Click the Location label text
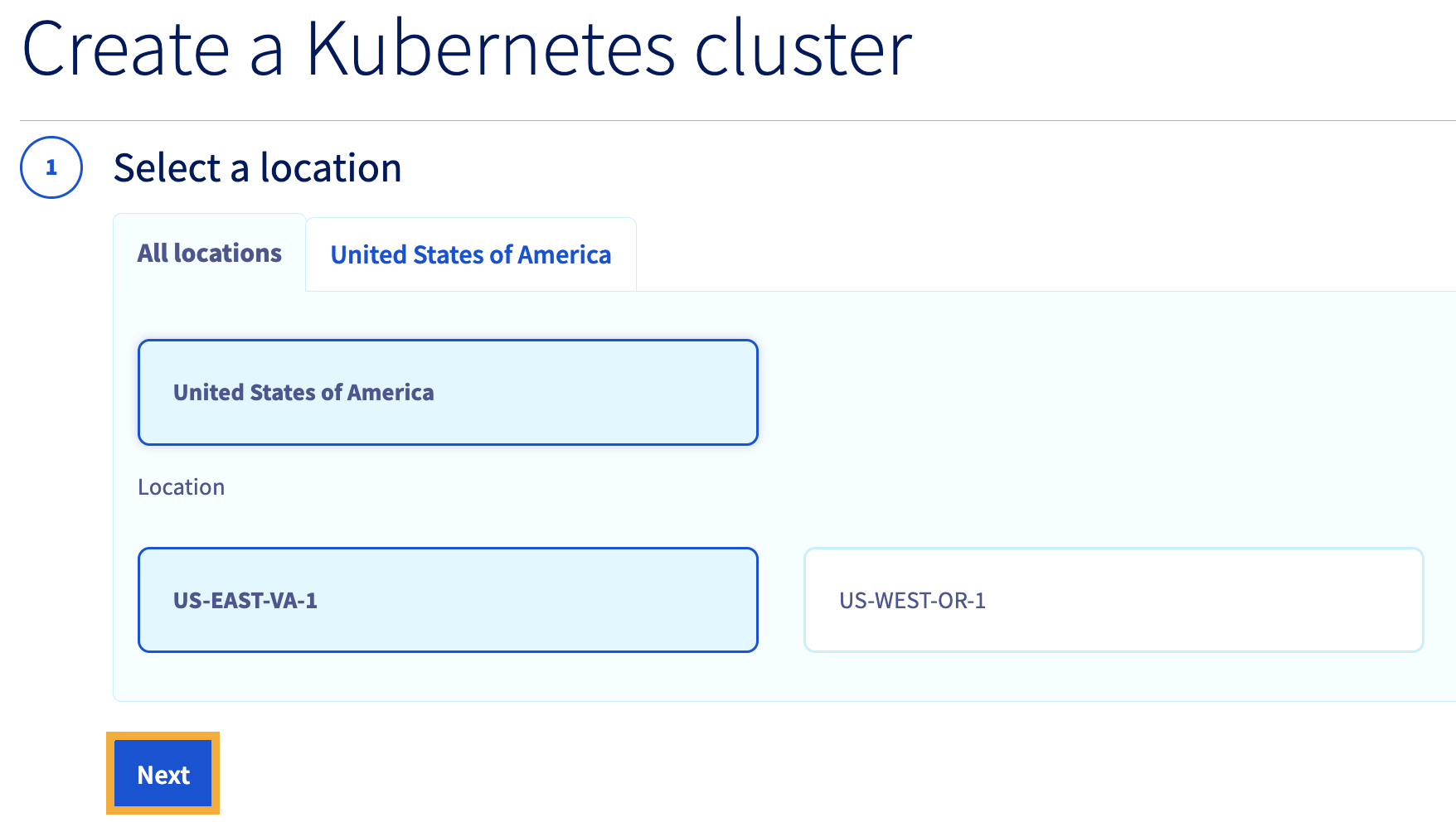The width and height of the screenshot is (1456, 827). 182,487
